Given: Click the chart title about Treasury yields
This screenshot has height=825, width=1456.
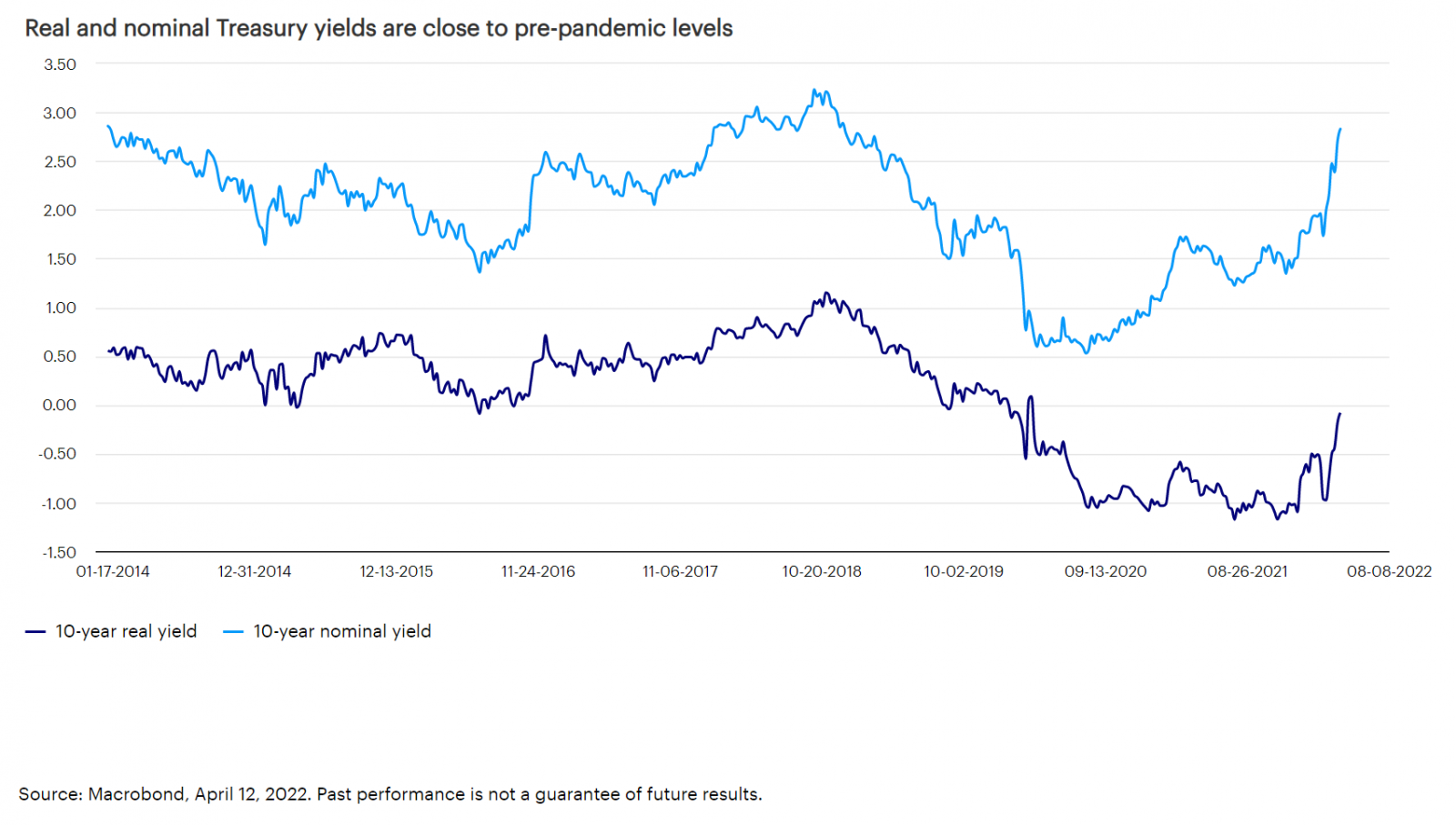Looking at the screenshot, I should point(379,28).
